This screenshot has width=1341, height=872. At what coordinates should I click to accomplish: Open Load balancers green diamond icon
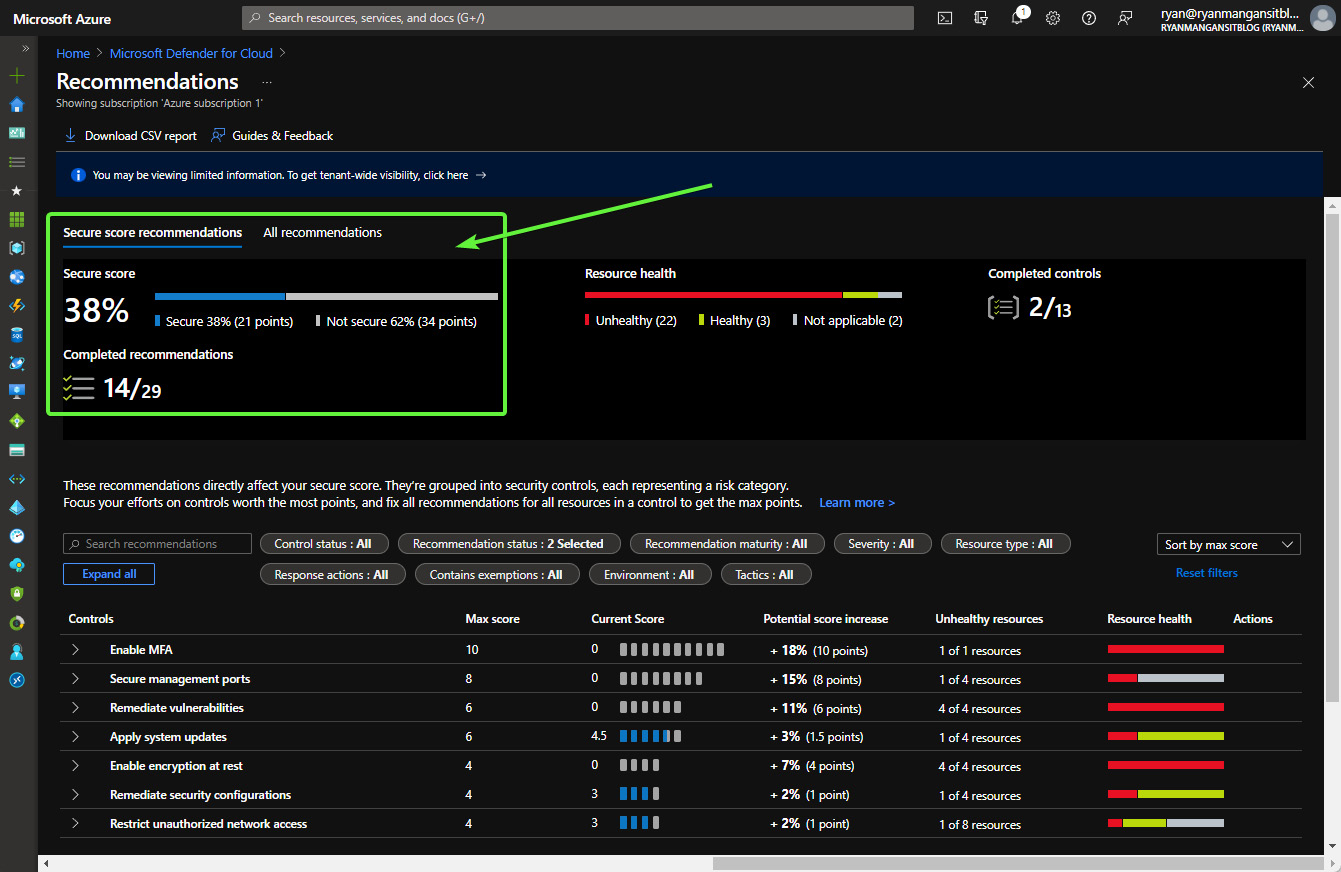click(16, 421)
